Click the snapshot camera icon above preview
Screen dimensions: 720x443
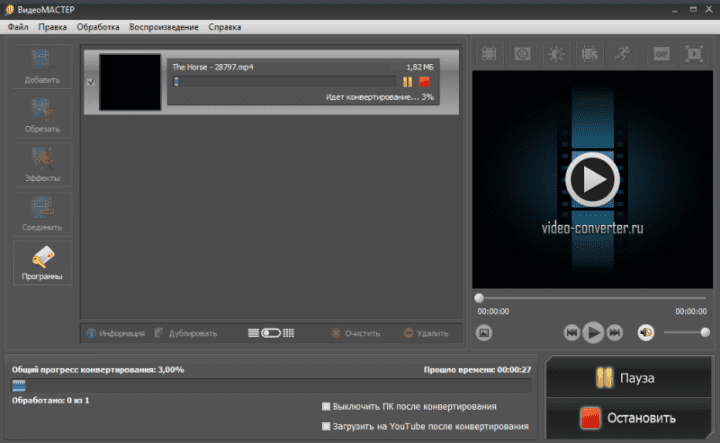point(523,54)
